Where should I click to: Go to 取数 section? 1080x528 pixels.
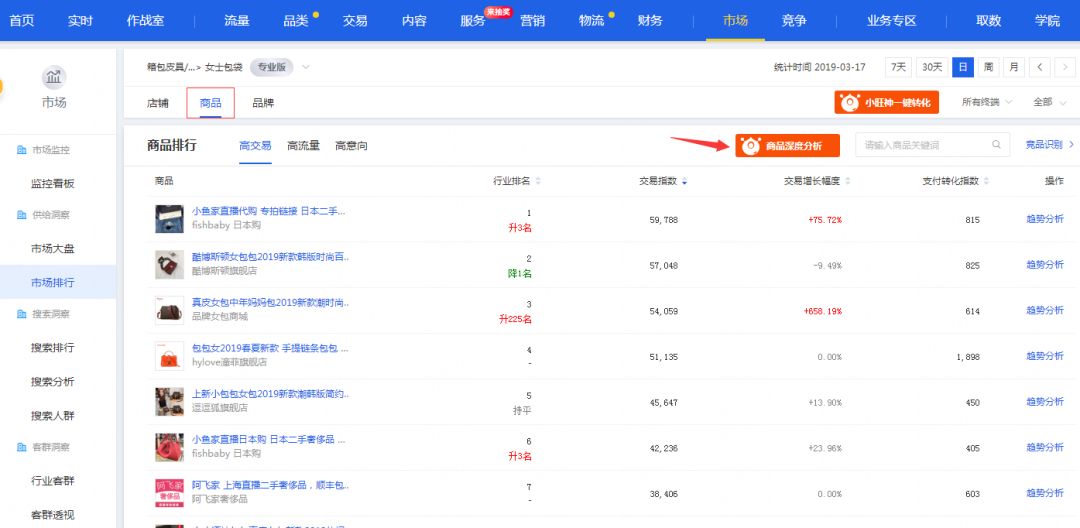tap(988, 20)
